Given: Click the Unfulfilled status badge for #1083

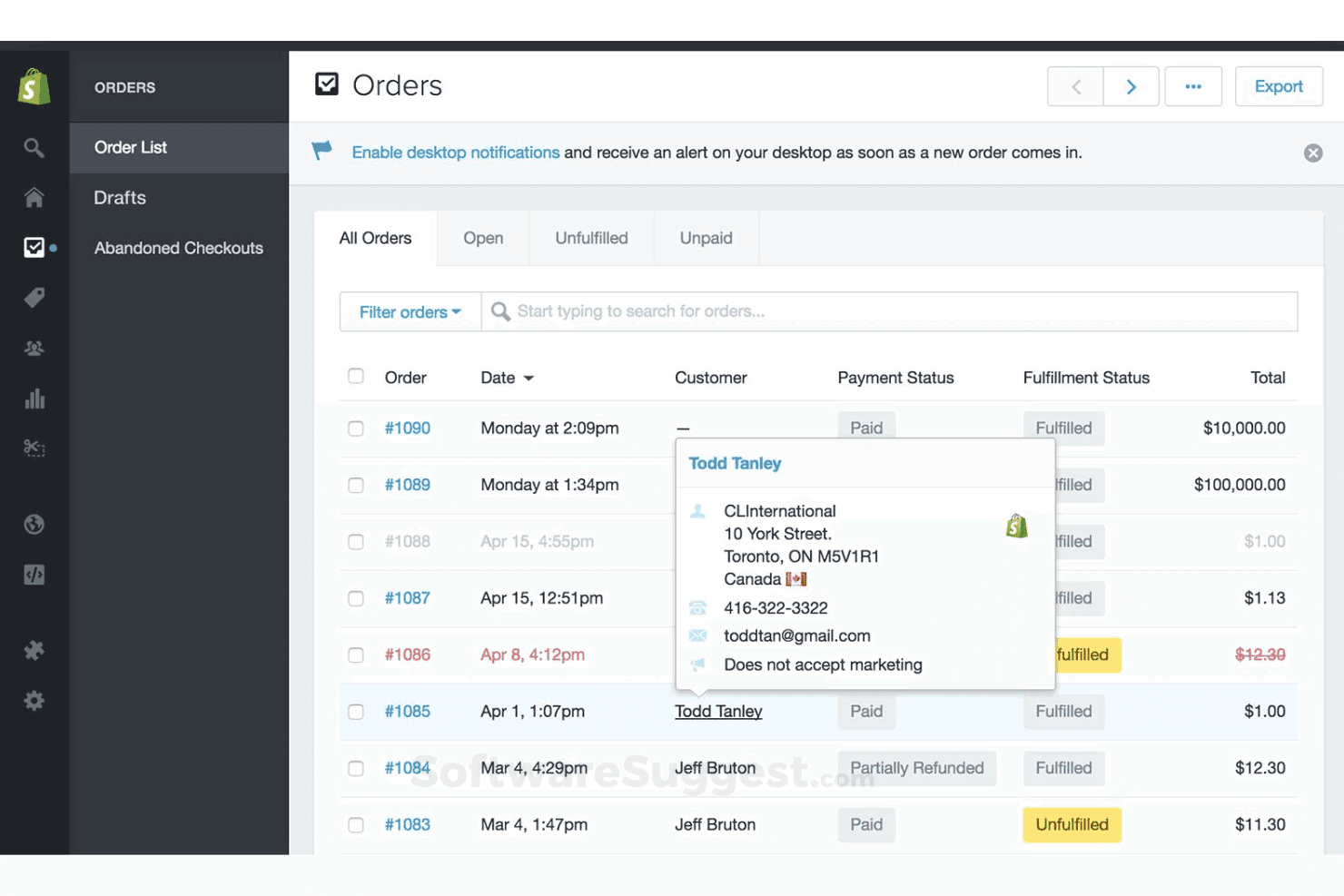Looking at the screenshot, I should 1072,824.
